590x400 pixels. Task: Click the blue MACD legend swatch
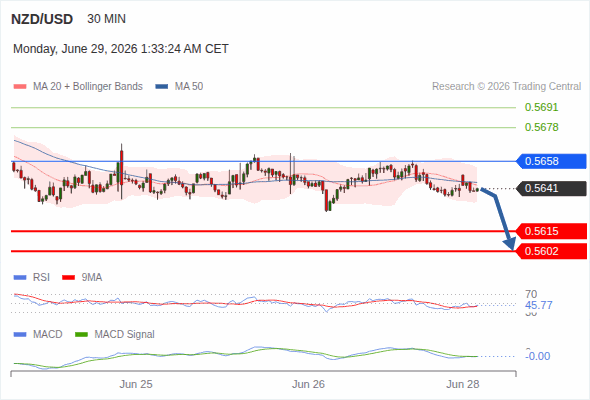20,335
